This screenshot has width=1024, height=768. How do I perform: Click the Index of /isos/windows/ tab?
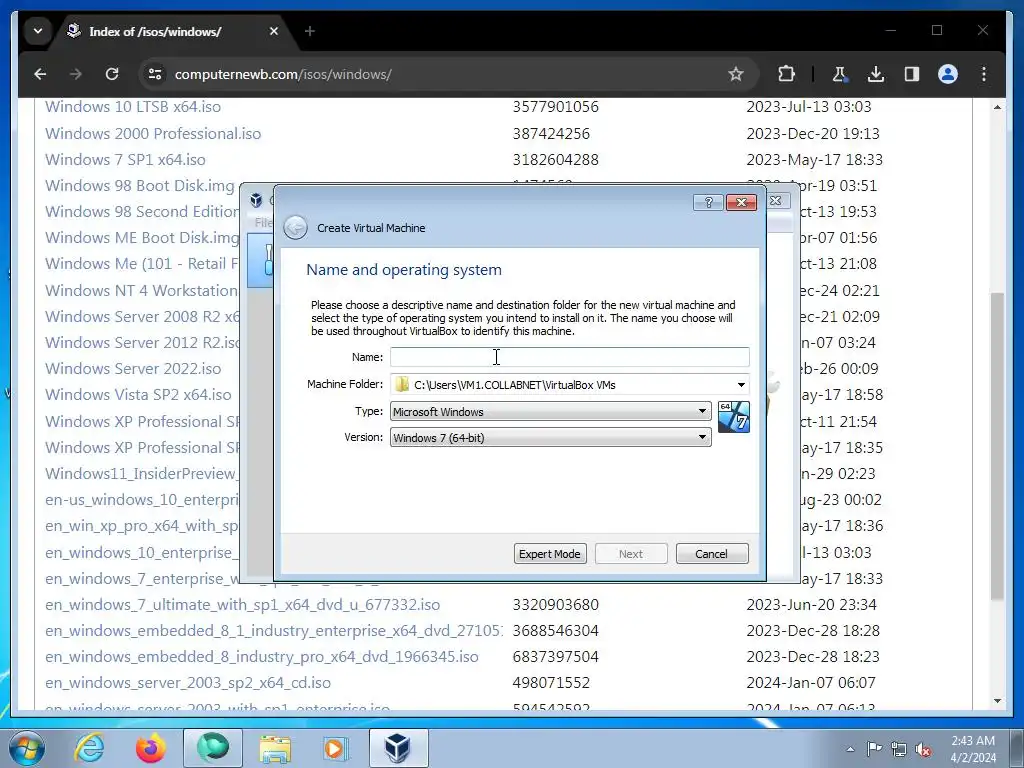pyautogui.click(x=174, y=31)
